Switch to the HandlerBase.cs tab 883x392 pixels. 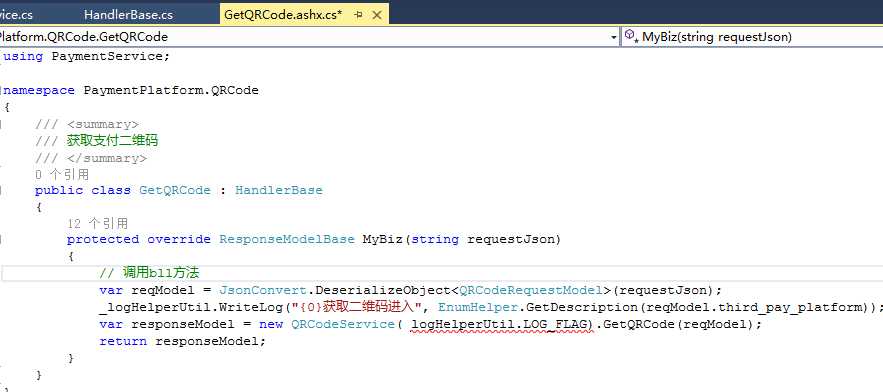128,15
